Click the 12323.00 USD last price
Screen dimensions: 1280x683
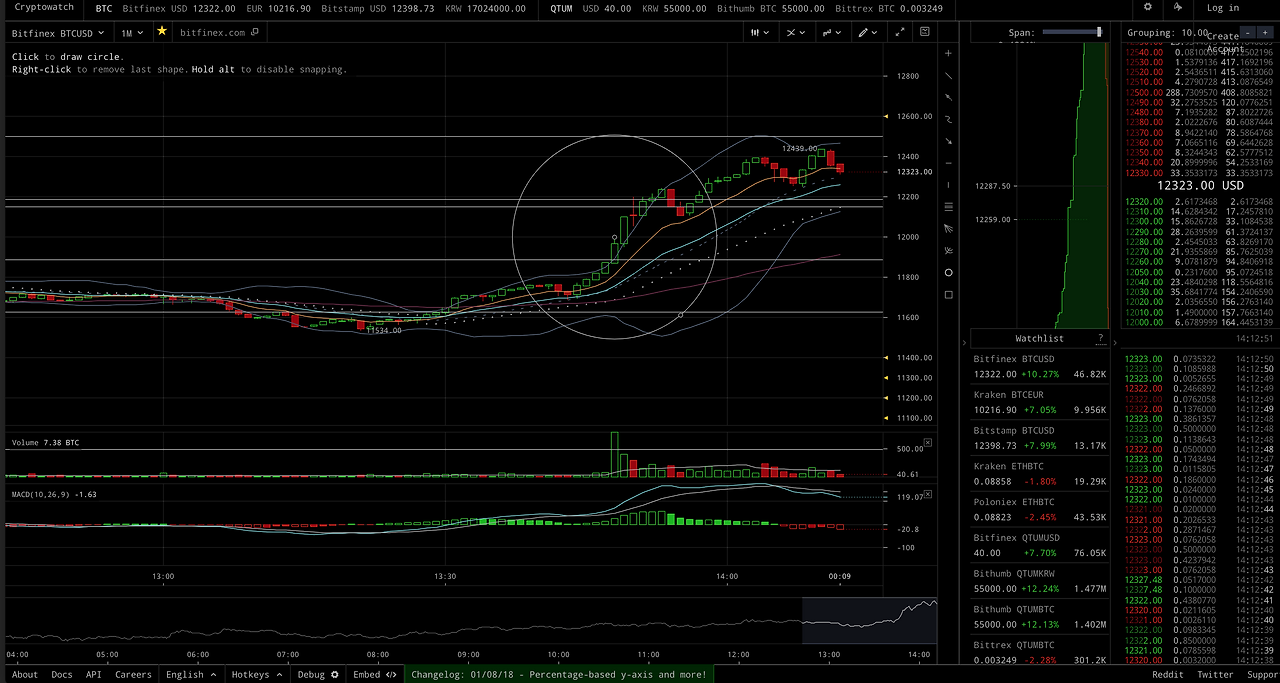1199,185
